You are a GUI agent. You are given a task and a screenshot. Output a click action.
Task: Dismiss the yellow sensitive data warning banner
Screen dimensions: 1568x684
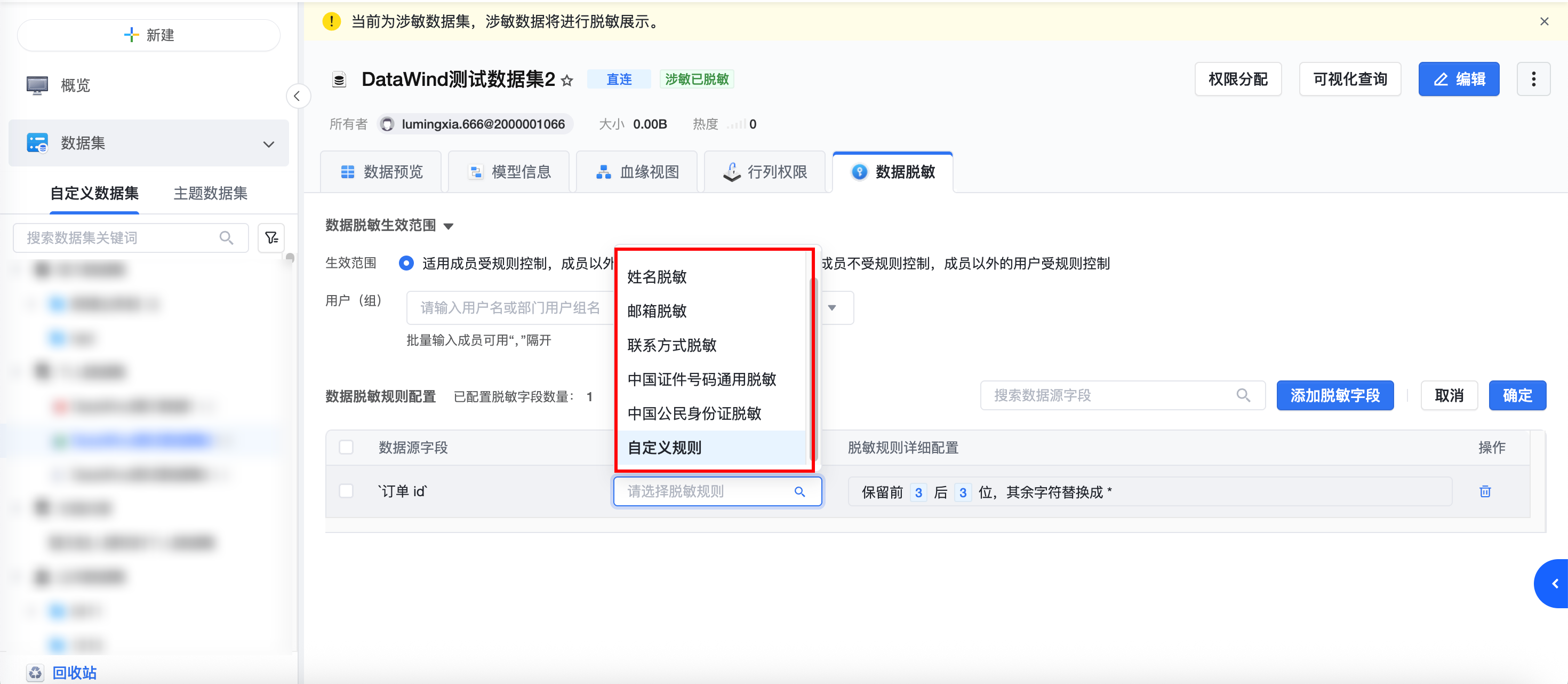coord(1543,22)
